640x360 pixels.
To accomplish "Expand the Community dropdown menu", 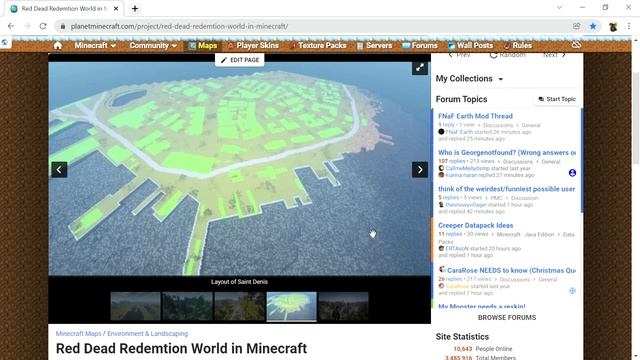I will pos(153,45).
